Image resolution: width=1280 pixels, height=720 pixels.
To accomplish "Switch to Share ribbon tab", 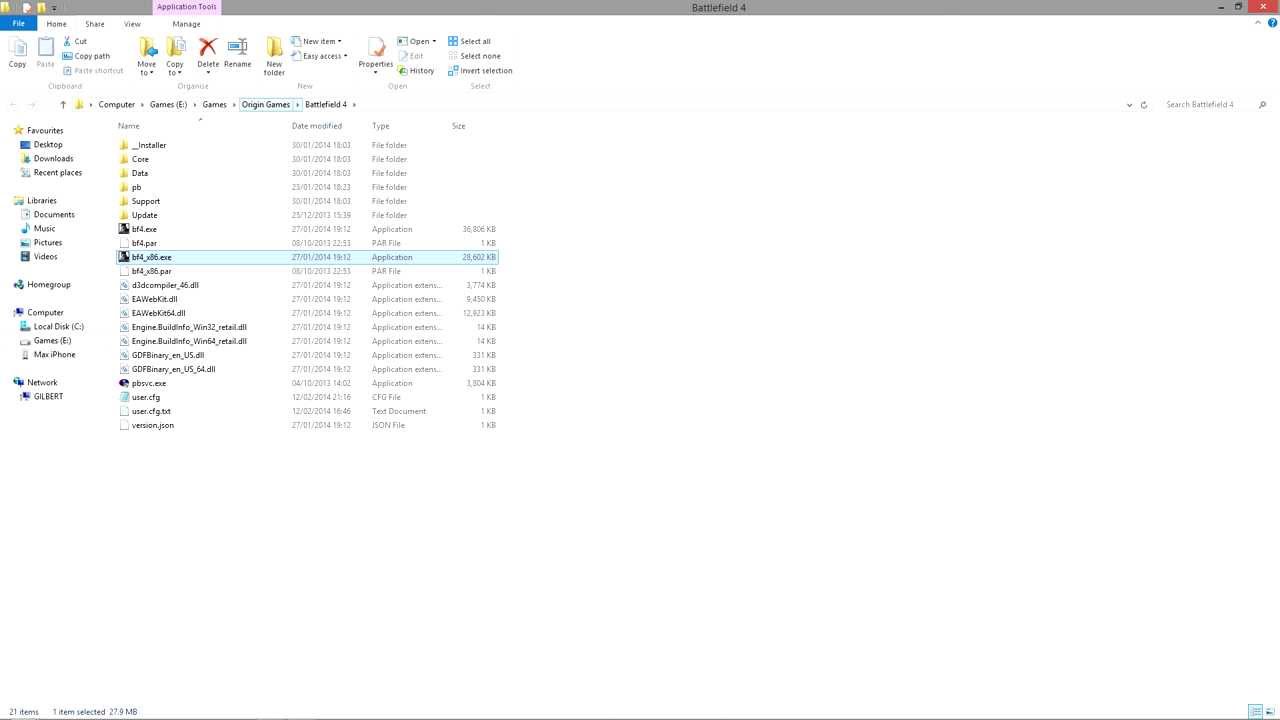I will [x=95, y=24].
